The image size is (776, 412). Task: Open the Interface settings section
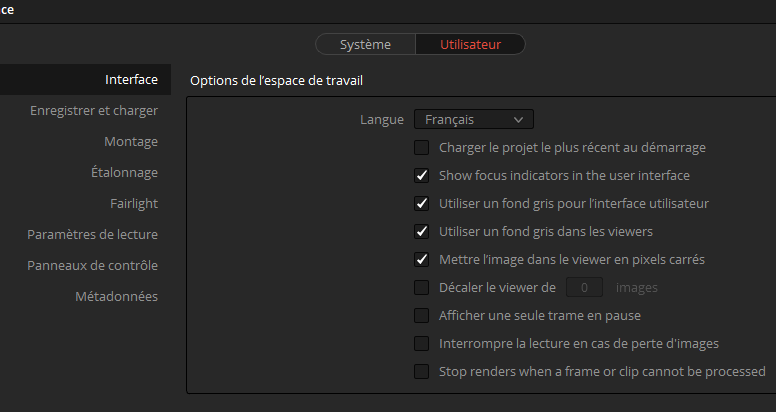pyautogui.click(x=131, y=79)
